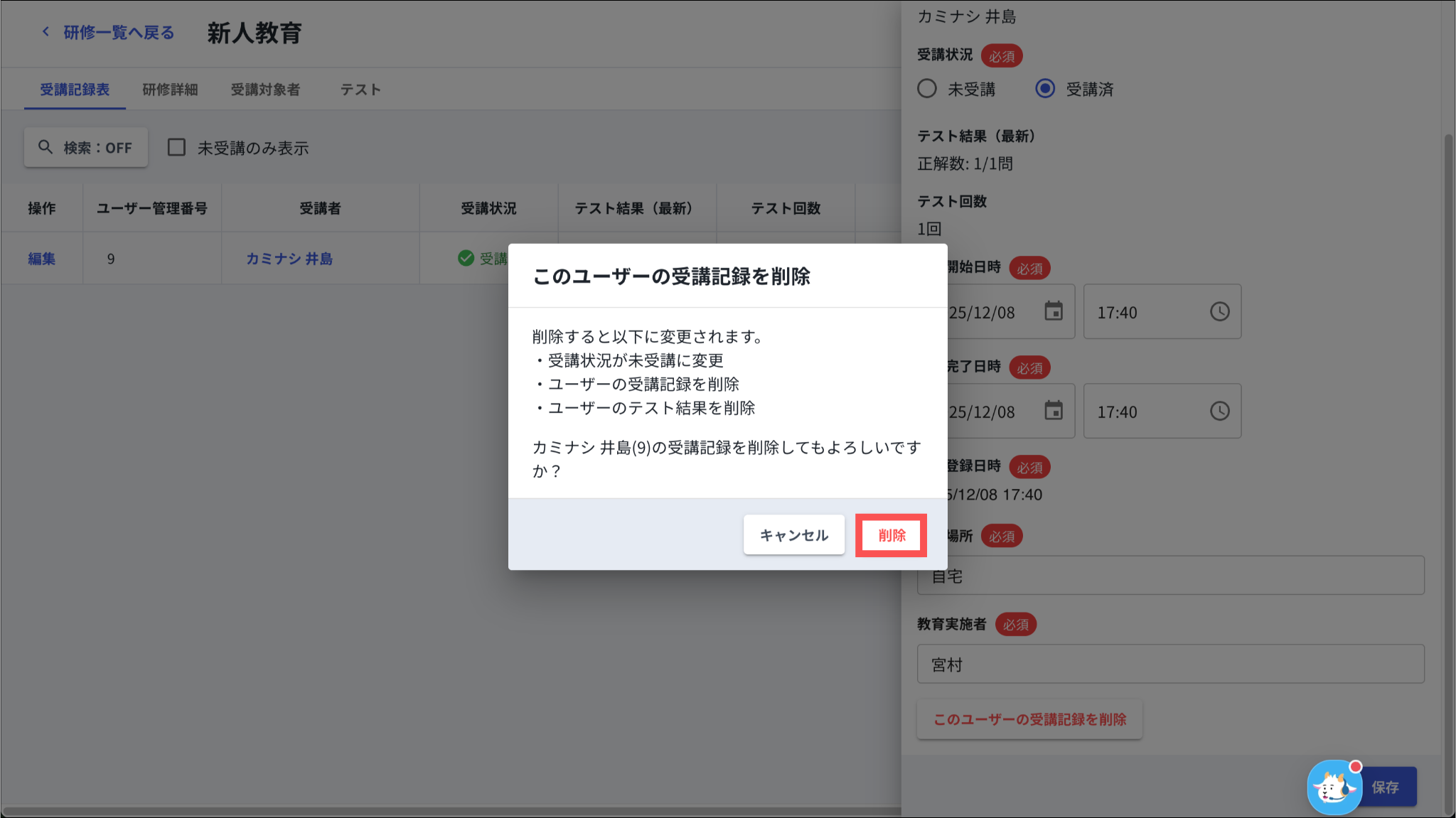Click the 教育実施者 input field

pyautogui.click(x=1170, y=664)
